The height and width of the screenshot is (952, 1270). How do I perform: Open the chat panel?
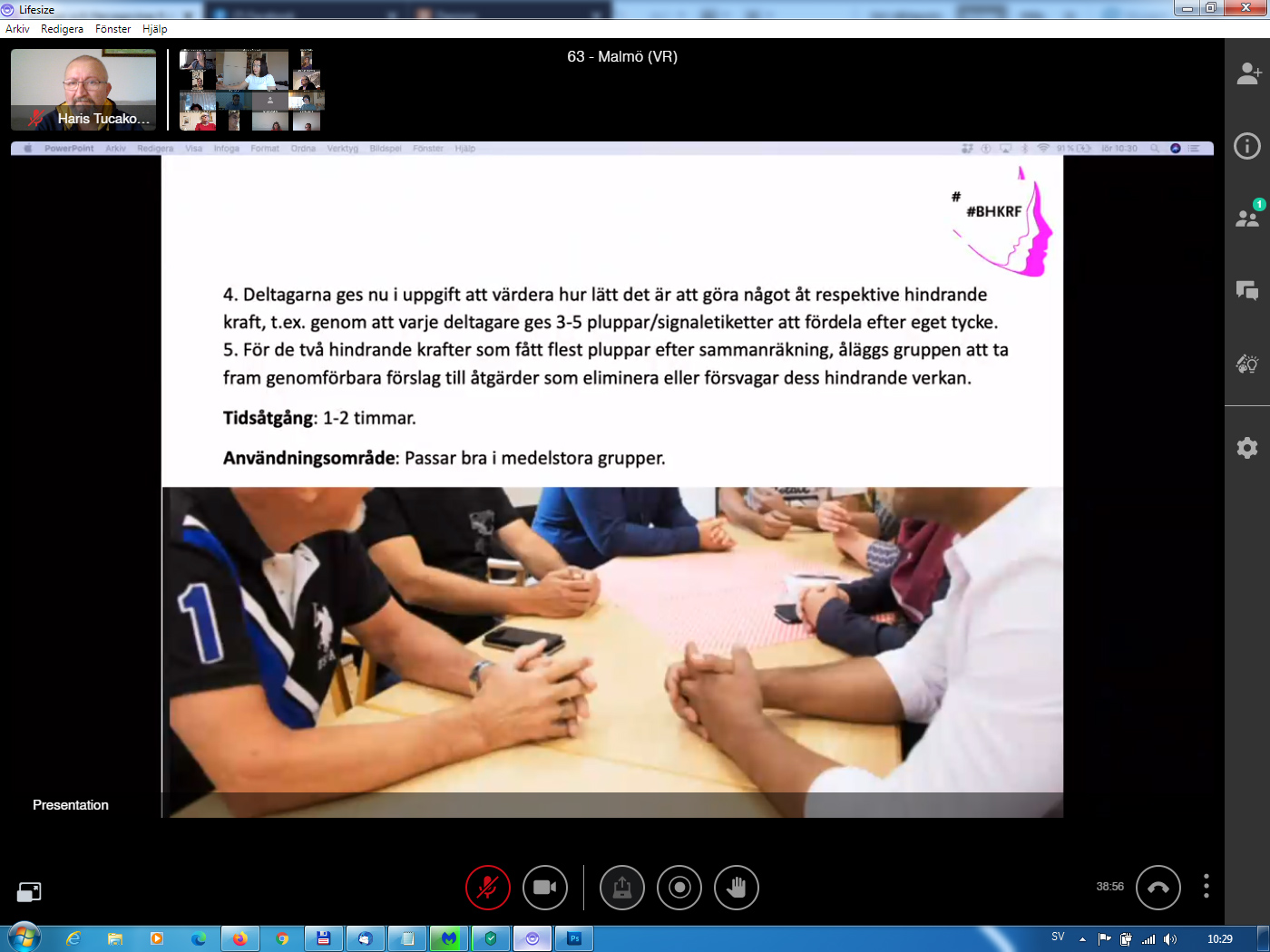pyautogui.click(x=1247, y=290)
